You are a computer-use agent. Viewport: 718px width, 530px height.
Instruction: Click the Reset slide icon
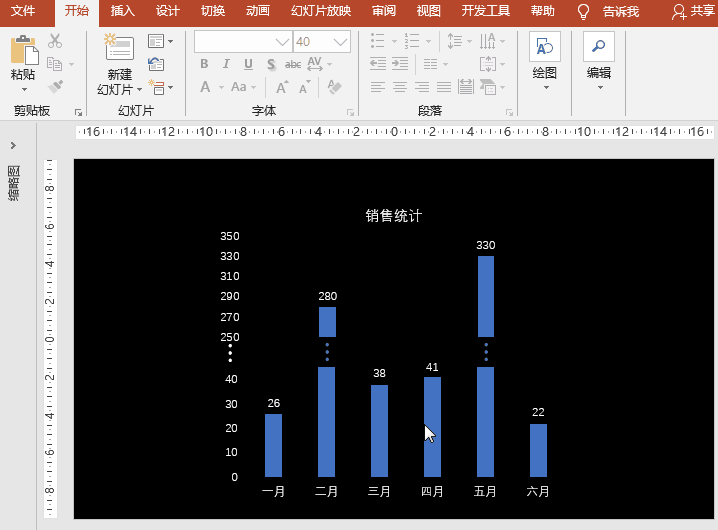pyautogui.click(x=156, y=64)
